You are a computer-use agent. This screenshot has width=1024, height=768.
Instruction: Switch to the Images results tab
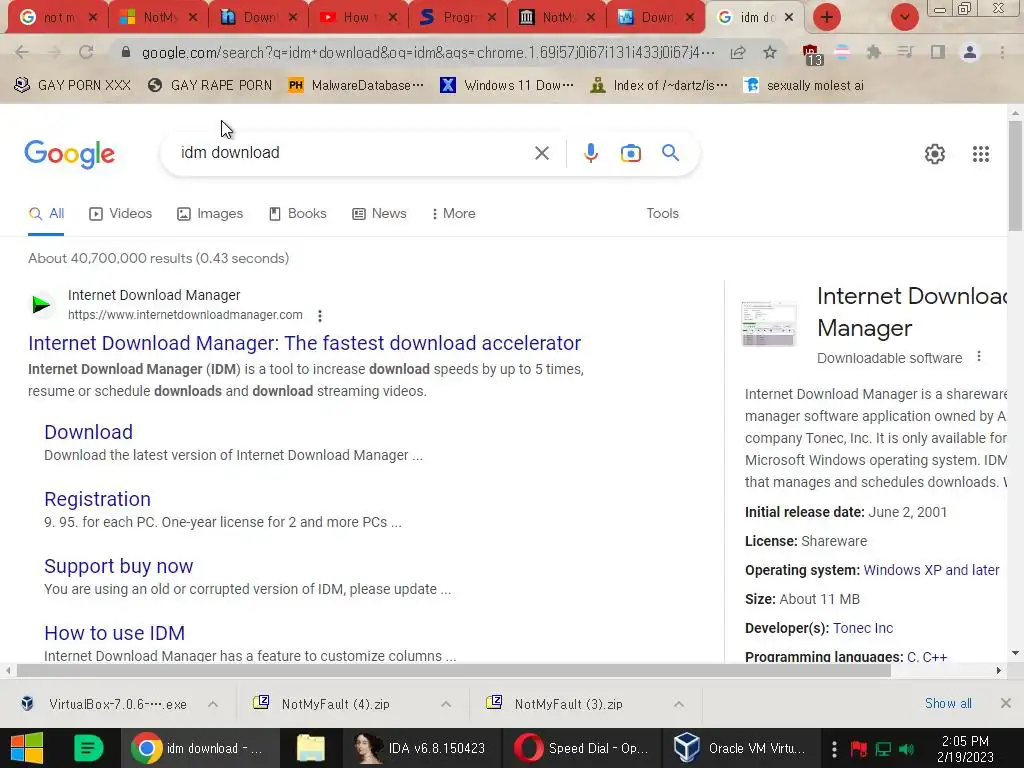click(x=210, y=214)
